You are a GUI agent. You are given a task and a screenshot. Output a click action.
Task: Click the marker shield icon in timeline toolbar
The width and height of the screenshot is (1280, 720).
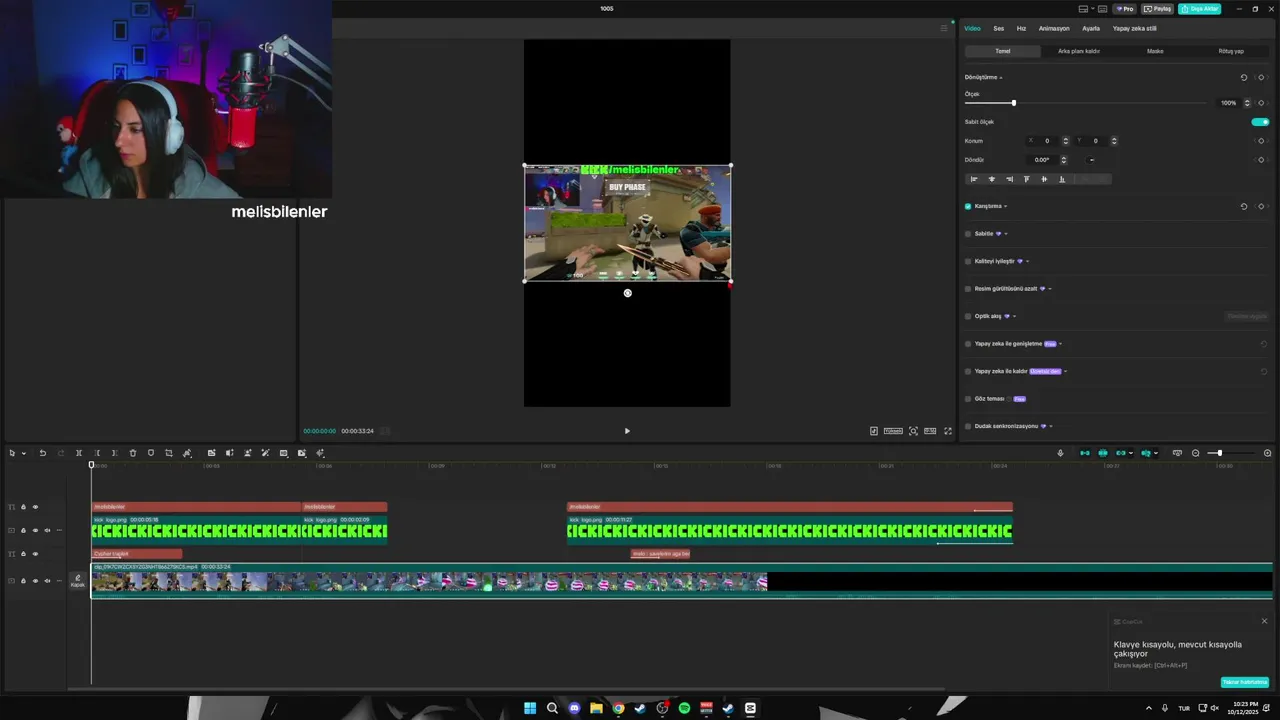point(151,453)
